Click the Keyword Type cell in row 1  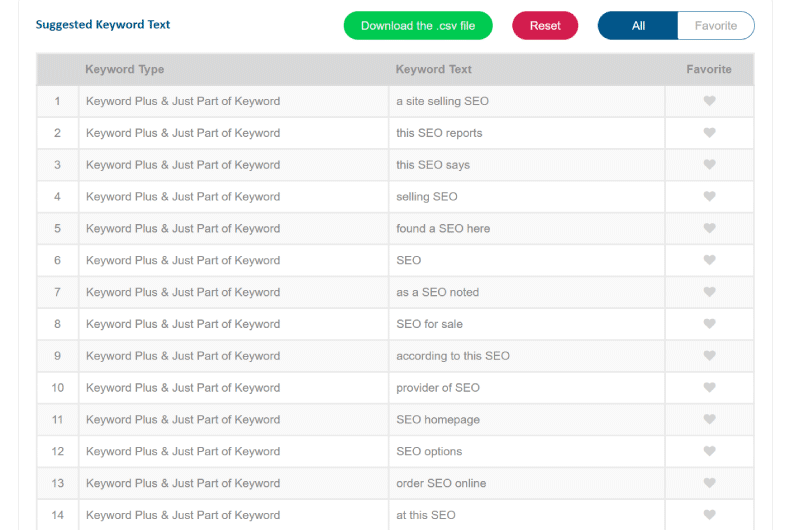click(234, 101)
